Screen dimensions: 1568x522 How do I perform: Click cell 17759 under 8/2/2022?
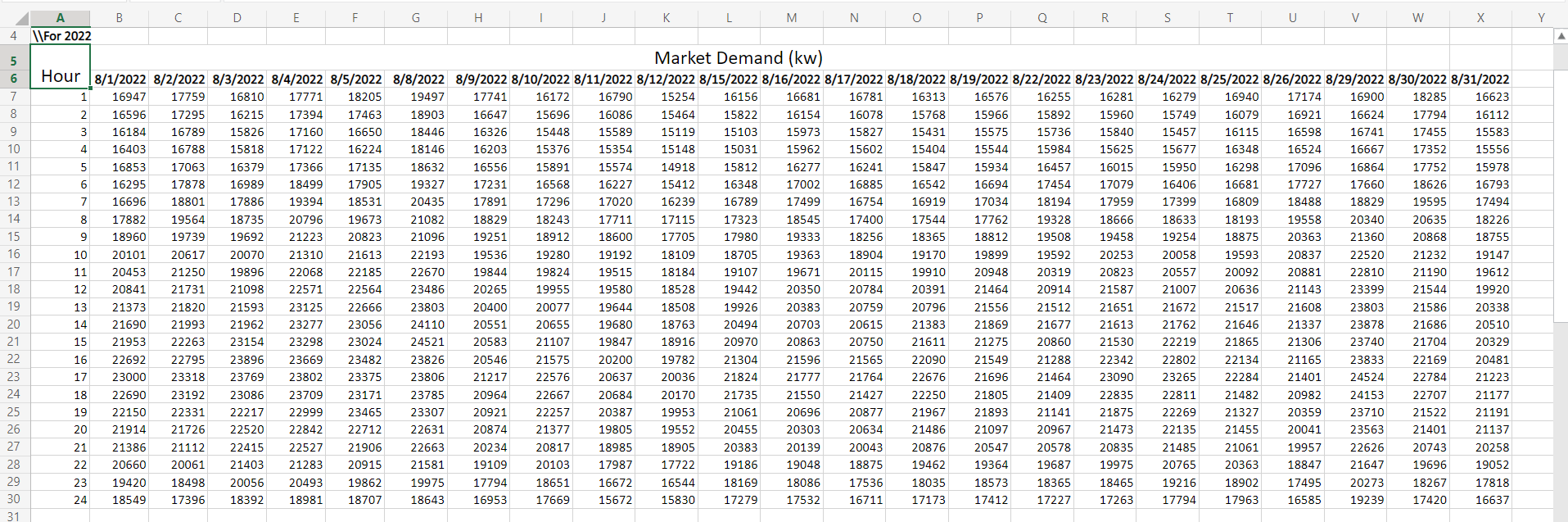(179, 97)
